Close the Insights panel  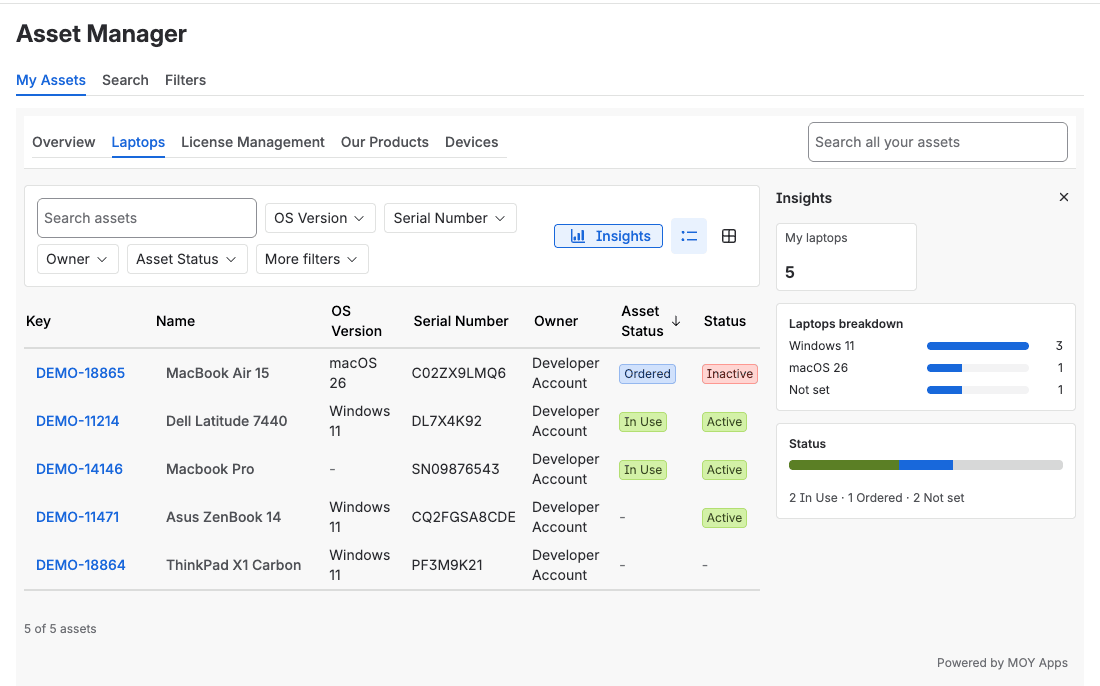pos(1064,198)
